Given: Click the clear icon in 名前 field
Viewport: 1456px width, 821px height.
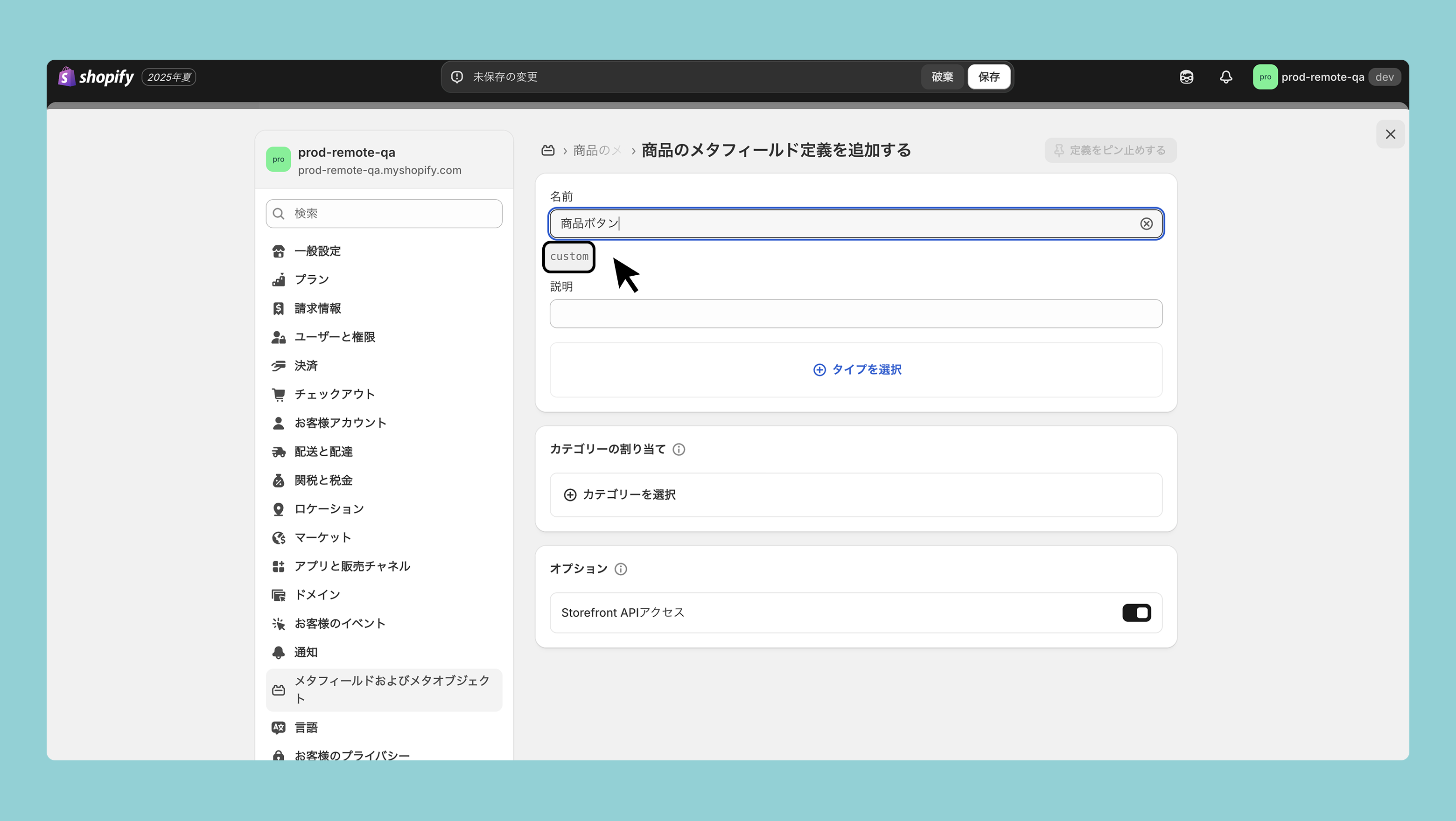Looking at the screenshot, I should click(x=1146, y=224).
